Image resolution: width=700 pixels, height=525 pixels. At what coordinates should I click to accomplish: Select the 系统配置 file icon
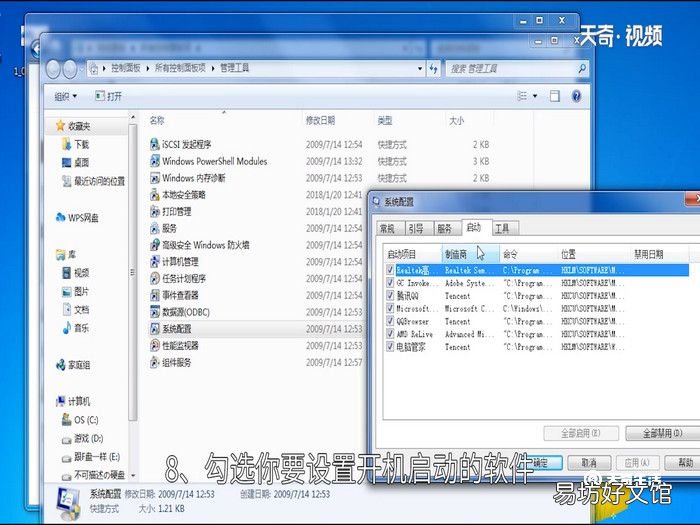pyautogui.click(x=154, y=329)
